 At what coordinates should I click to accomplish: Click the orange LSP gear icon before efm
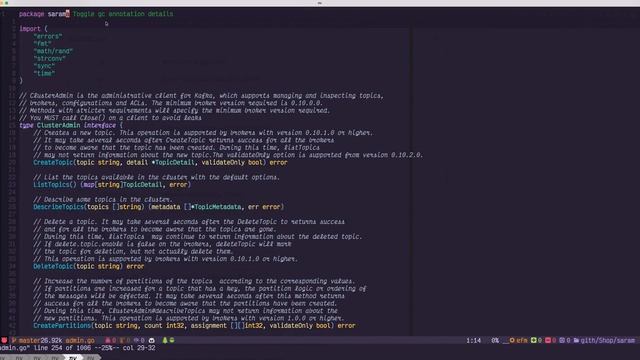(x=512, y=340)
